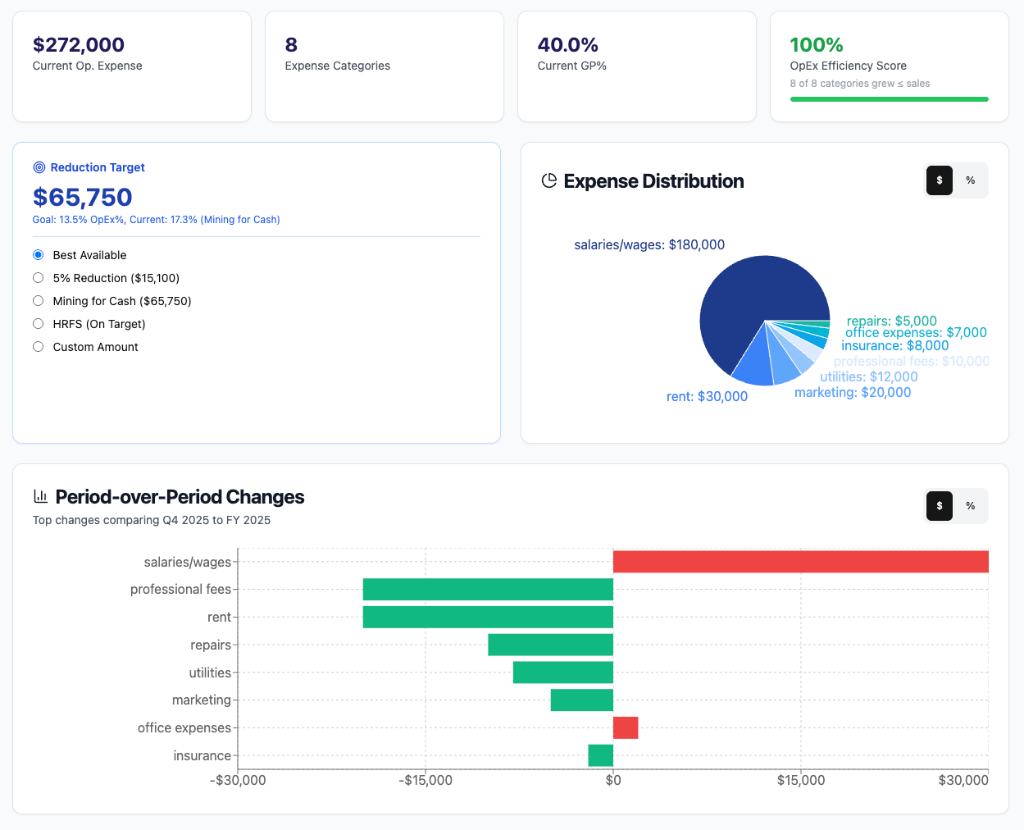Click the green rent change bar
This screenshot has width=1024, height=830.
click(x=488, y=617)
